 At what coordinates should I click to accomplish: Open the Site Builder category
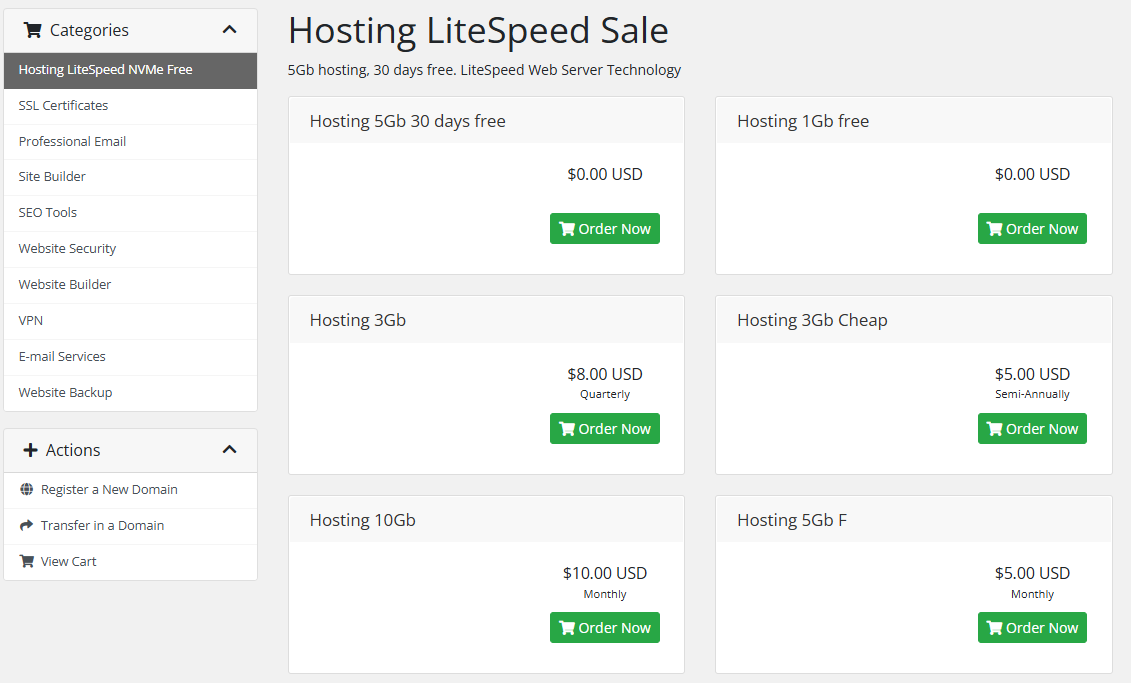click(x=131, y=177)
